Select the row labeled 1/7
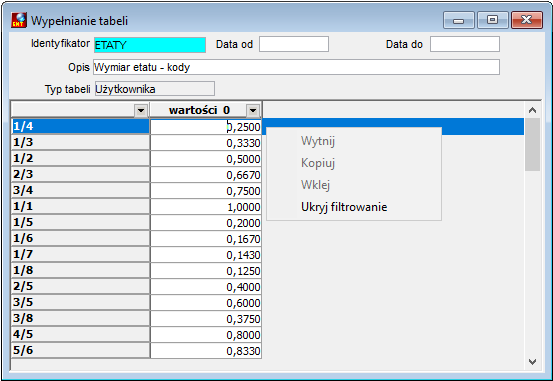 [80, 254]
